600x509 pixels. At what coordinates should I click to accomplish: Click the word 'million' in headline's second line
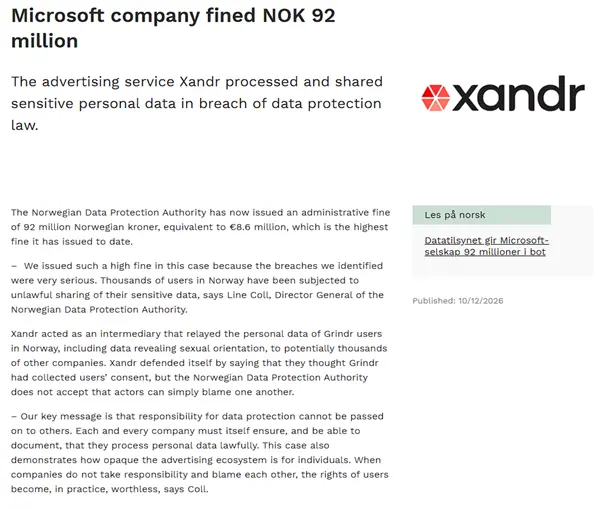coord(44,41)
